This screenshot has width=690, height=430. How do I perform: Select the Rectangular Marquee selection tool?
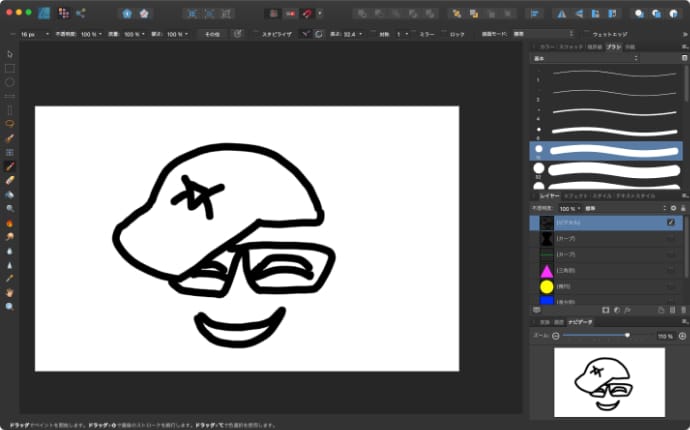tap(10, 68)
